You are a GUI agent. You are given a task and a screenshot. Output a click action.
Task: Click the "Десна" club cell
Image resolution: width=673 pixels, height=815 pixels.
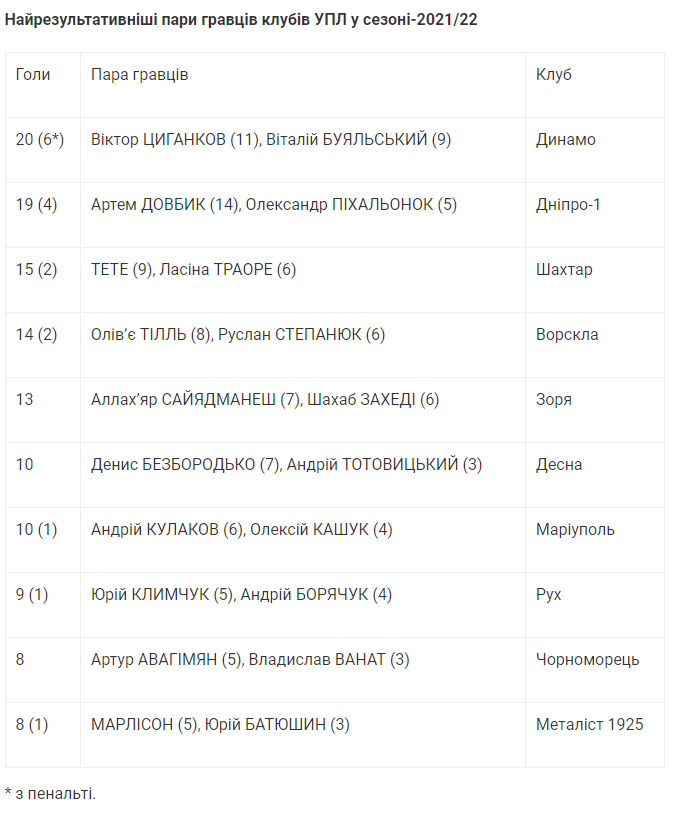pyautogui.click(x=559, y=465)
